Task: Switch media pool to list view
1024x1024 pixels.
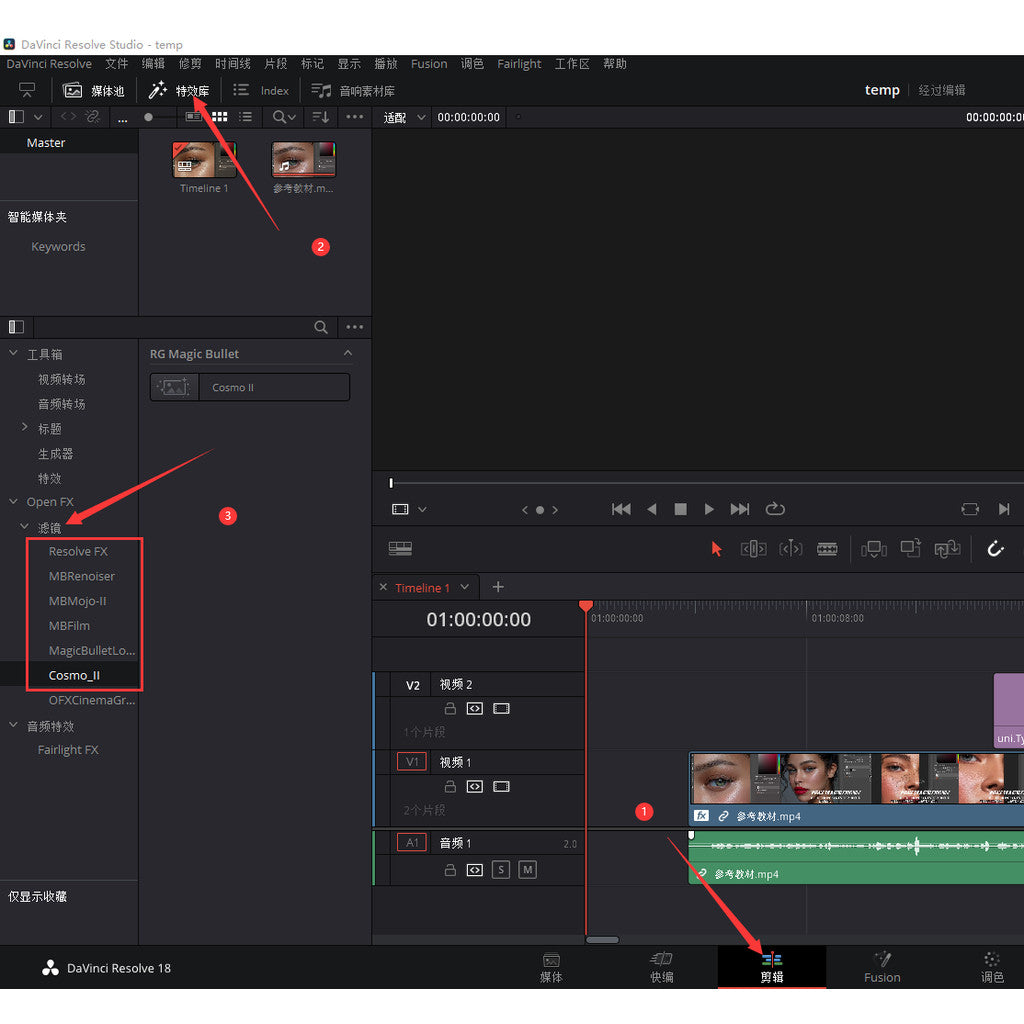Action: tap(246, 117)
